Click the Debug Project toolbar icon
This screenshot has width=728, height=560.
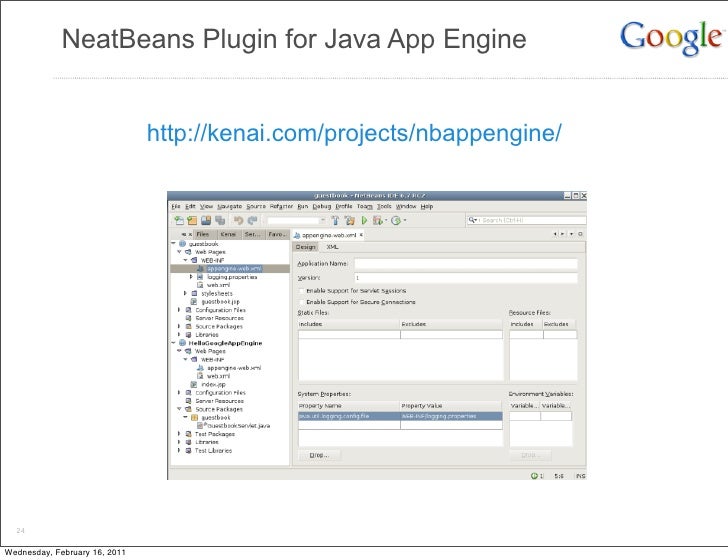click(377, 221)
